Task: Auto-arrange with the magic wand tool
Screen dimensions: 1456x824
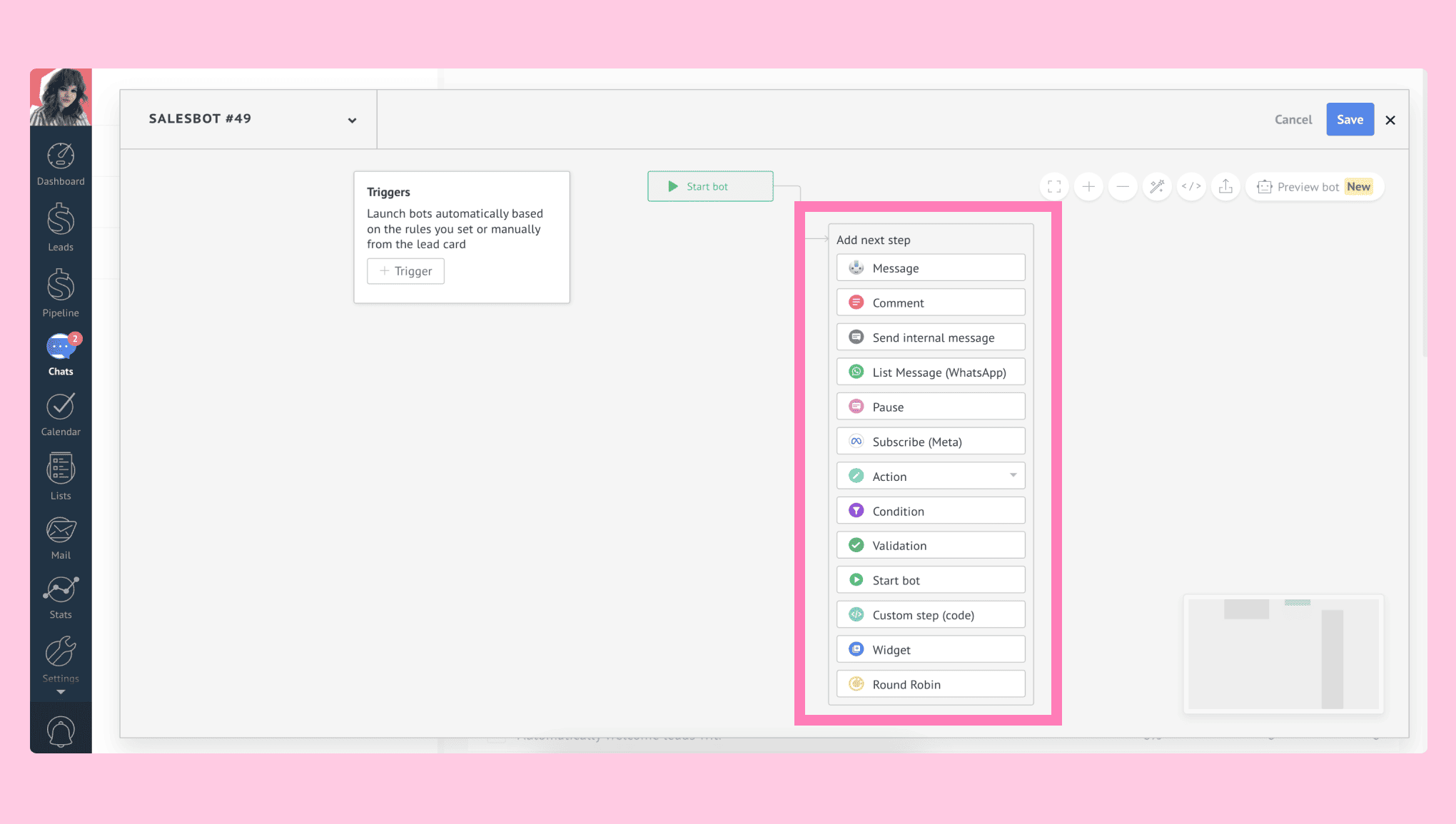Action: (1157, 187)
